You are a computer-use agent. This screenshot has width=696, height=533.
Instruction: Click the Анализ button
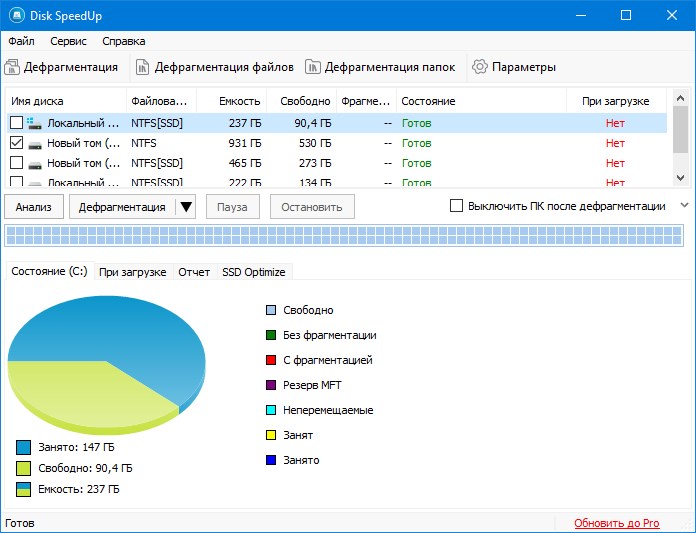tap(34, 207)
